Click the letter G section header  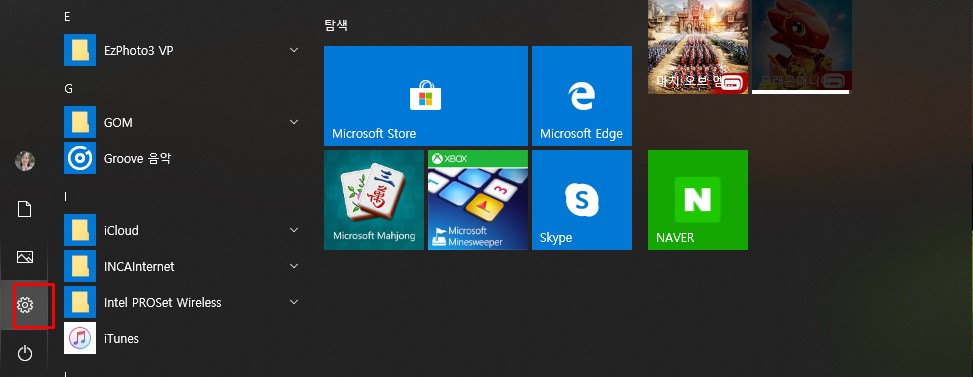click(x=68, y=89)
